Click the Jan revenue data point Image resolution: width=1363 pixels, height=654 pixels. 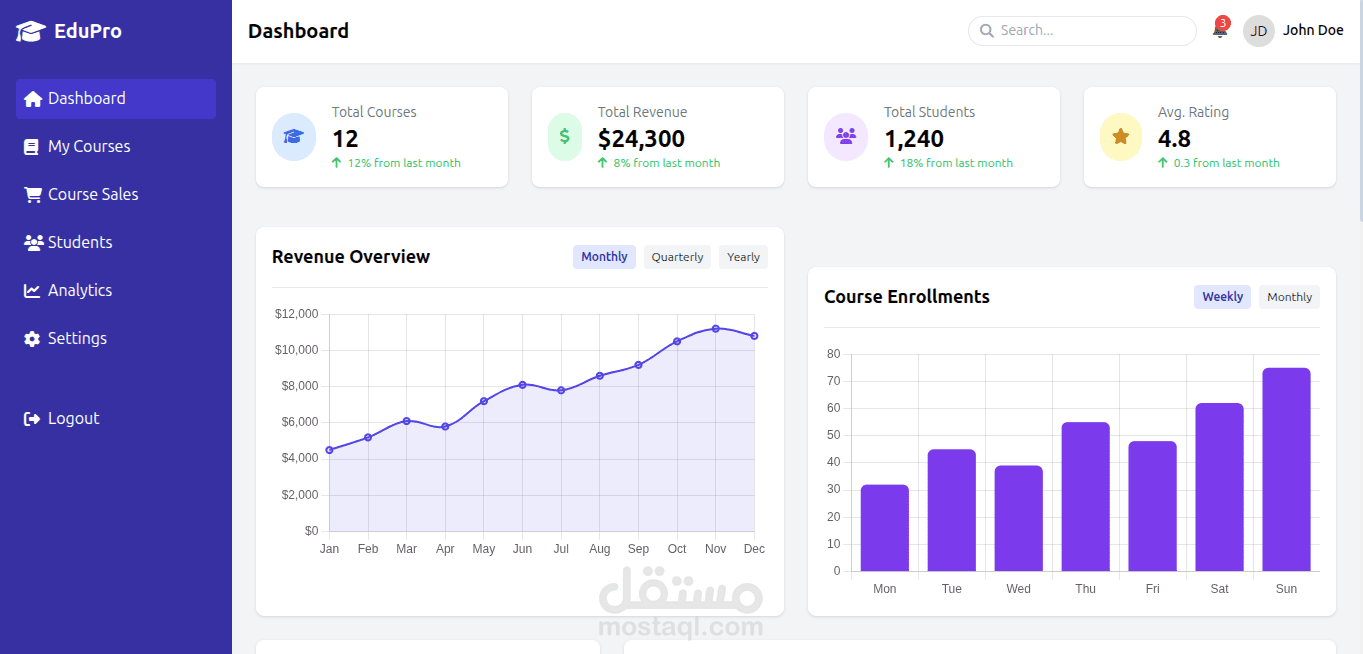[330, 450]
